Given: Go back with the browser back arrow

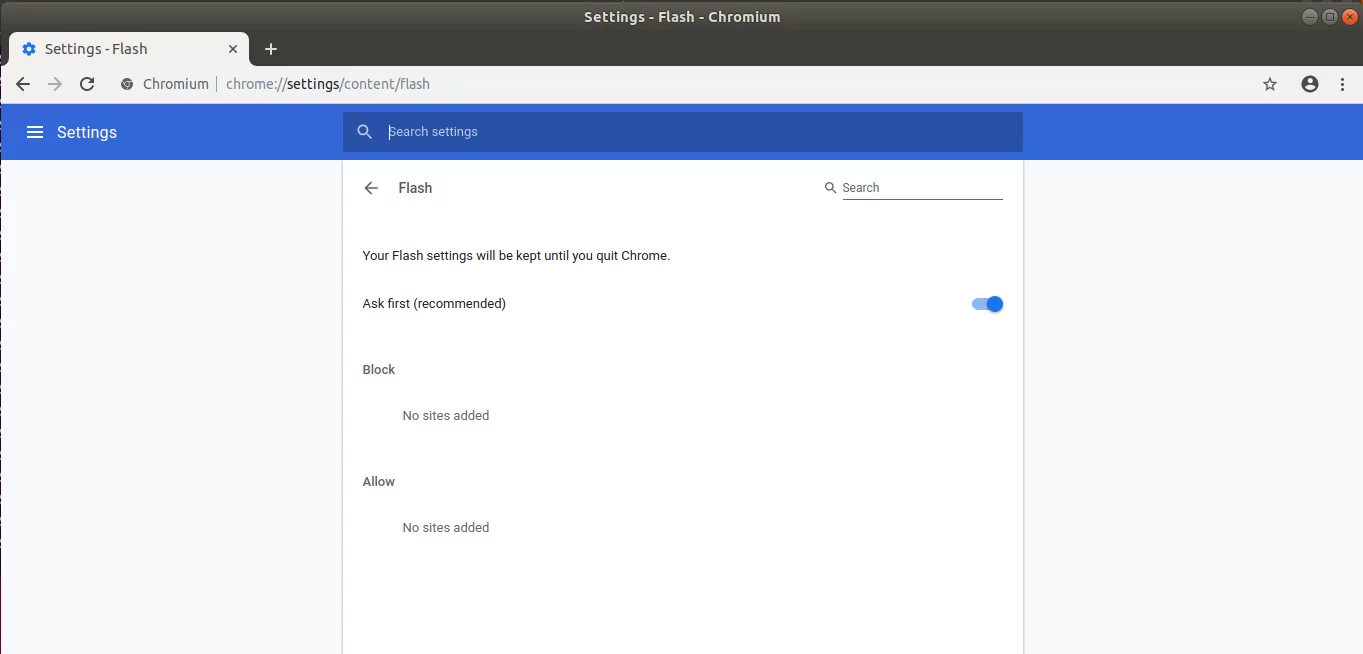Looking at the screenshot, I should [23, 84].
